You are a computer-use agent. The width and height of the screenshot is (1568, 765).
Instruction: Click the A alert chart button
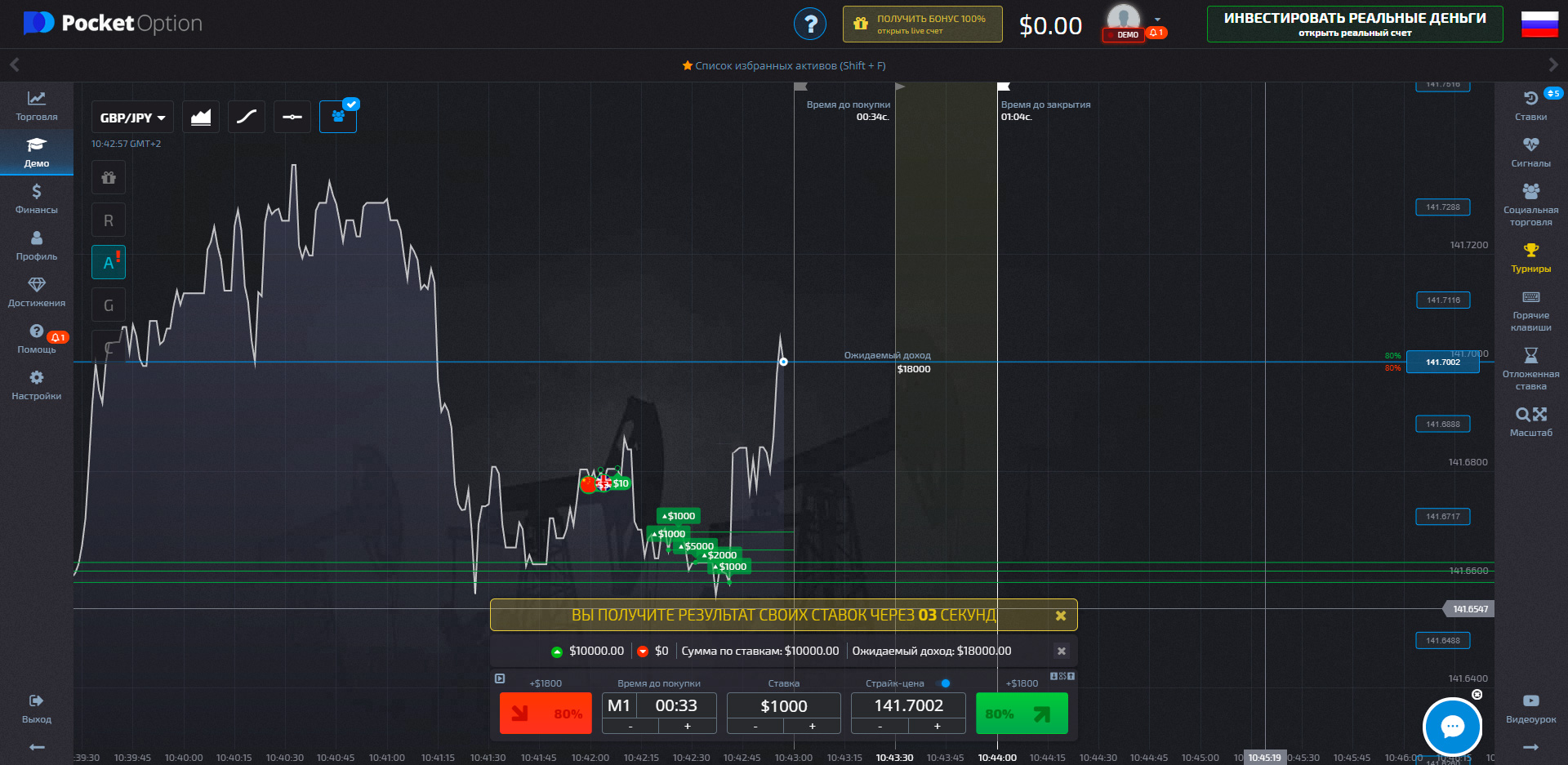pyautogui.click(x=109, y=263)
